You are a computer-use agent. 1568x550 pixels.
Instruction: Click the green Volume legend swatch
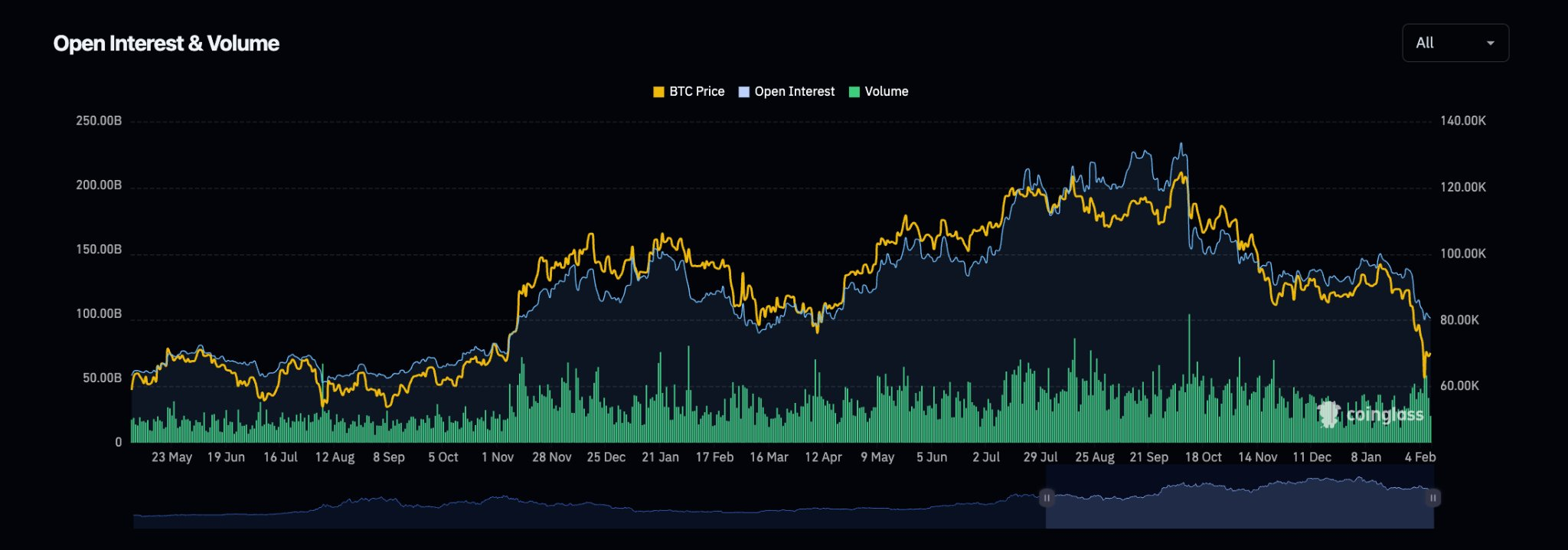[x=854, y=92]
